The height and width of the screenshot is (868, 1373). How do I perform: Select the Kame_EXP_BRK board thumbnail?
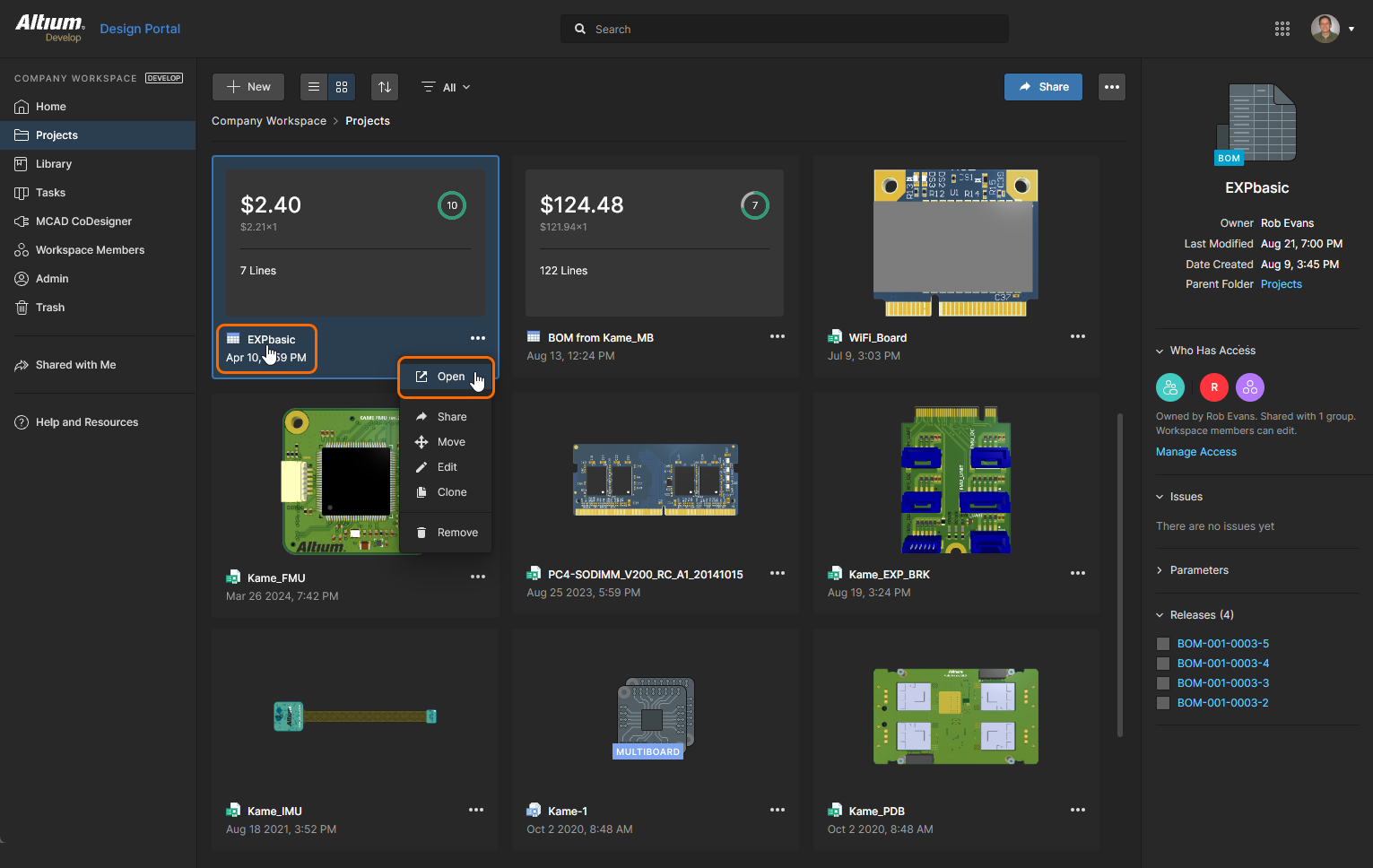pos(956,480)
